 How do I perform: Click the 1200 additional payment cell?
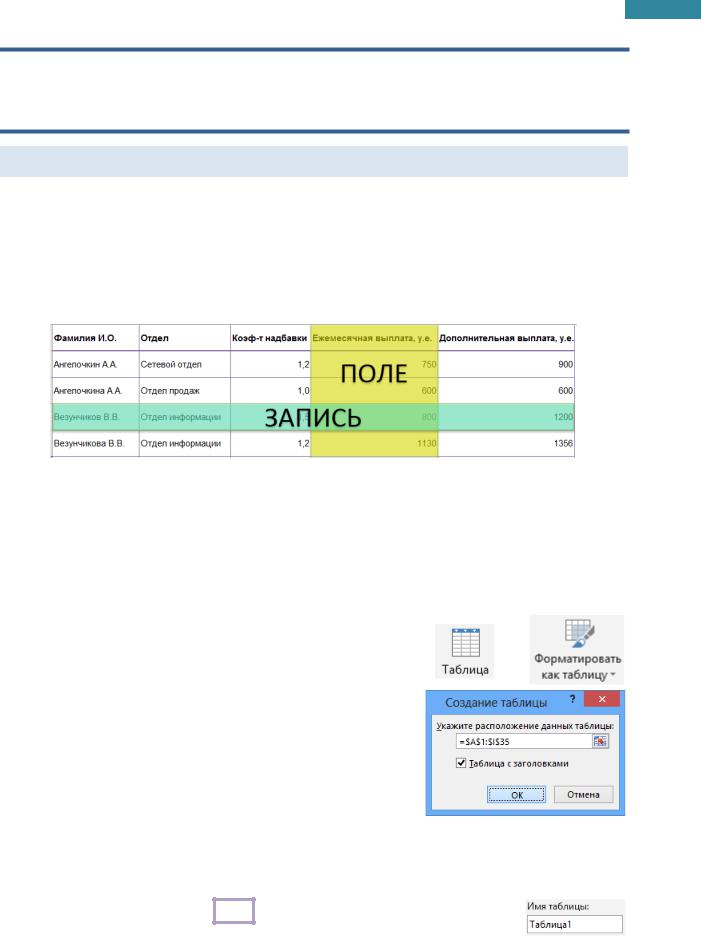[x=506, y=417]
